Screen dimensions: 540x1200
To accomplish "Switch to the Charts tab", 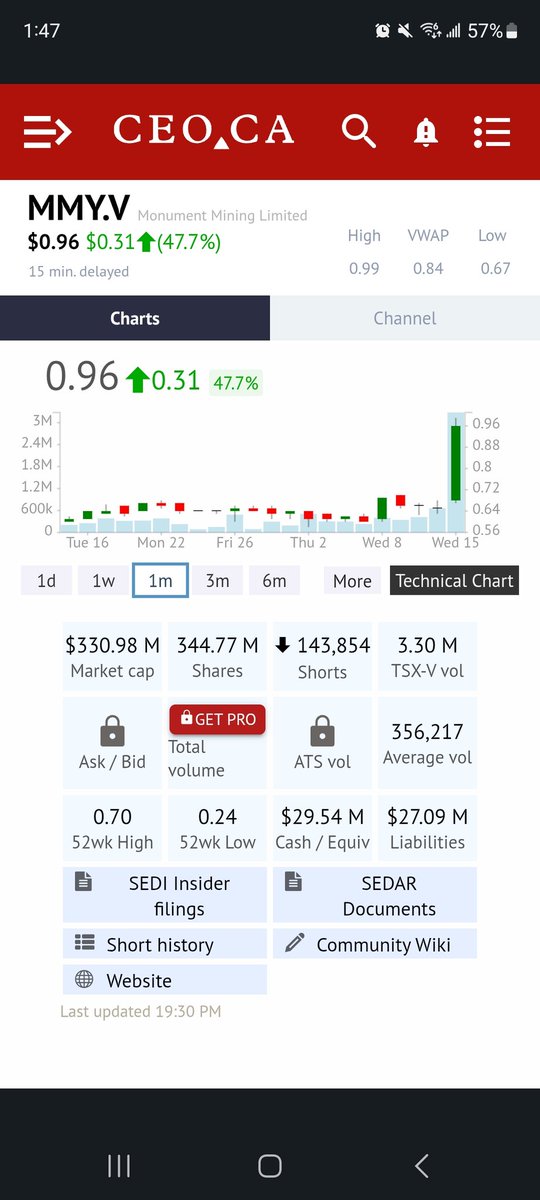I will 135,318.
